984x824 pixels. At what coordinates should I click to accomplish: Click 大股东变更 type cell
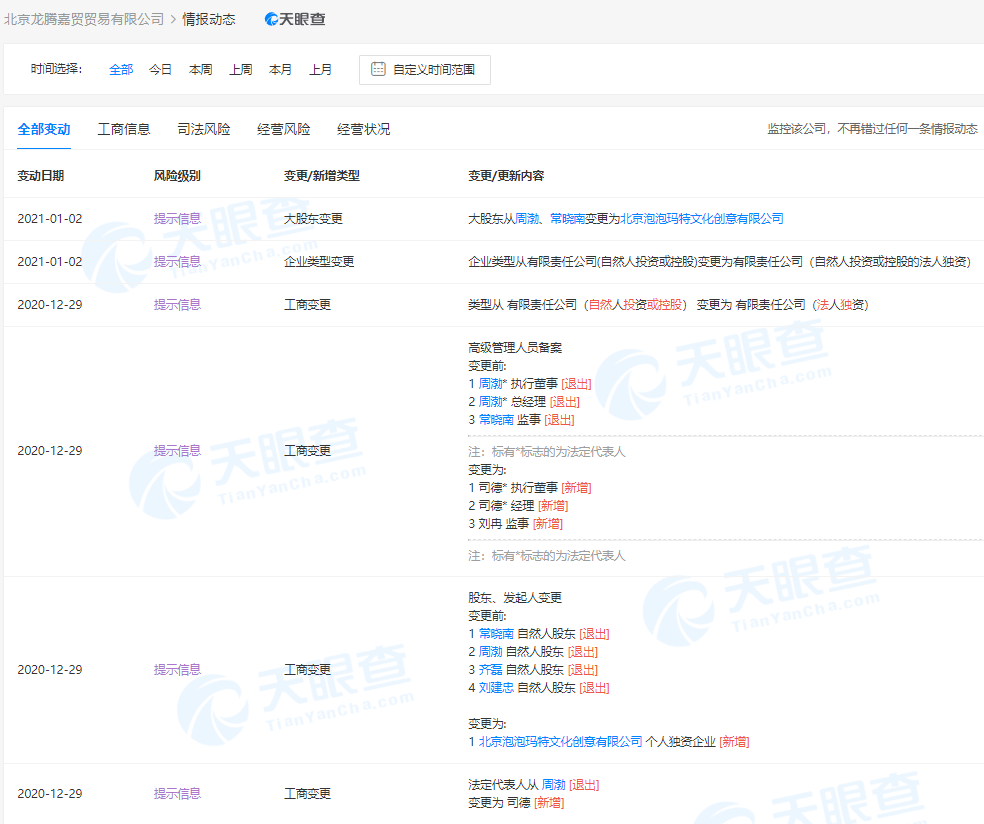point(313,218)
